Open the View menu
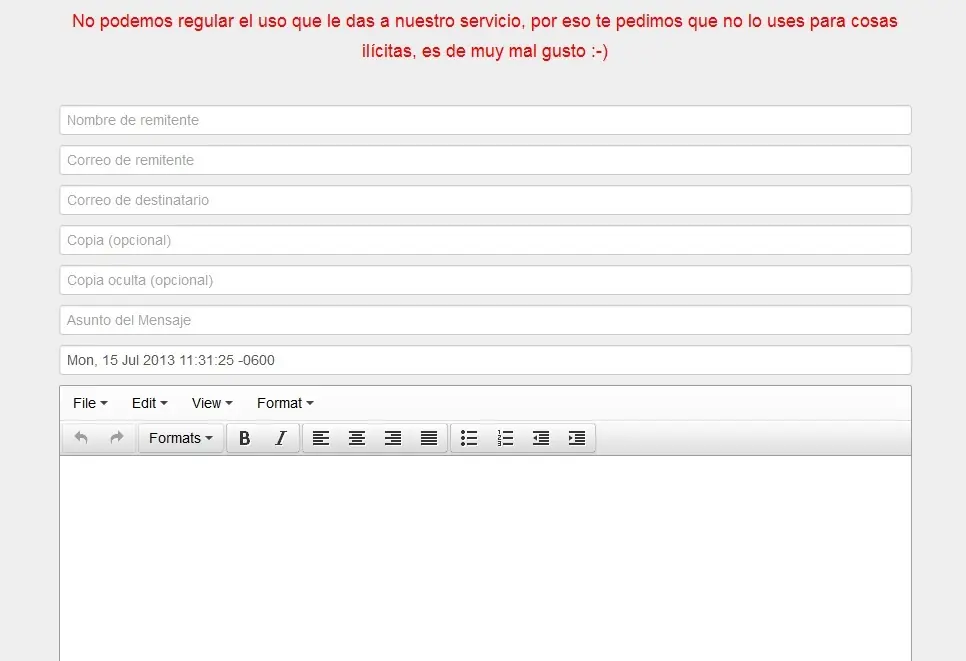Viewport: 966px width, 661px height. 212,403
